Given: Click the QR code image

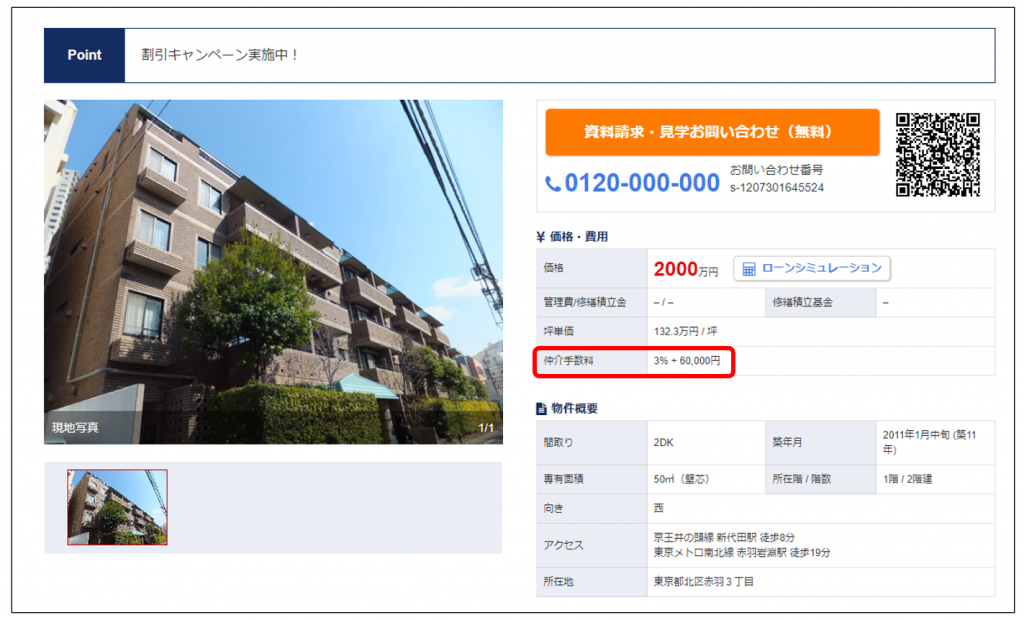Looking at the screenshot, I should pyautogui.click(x=937, y=154).
